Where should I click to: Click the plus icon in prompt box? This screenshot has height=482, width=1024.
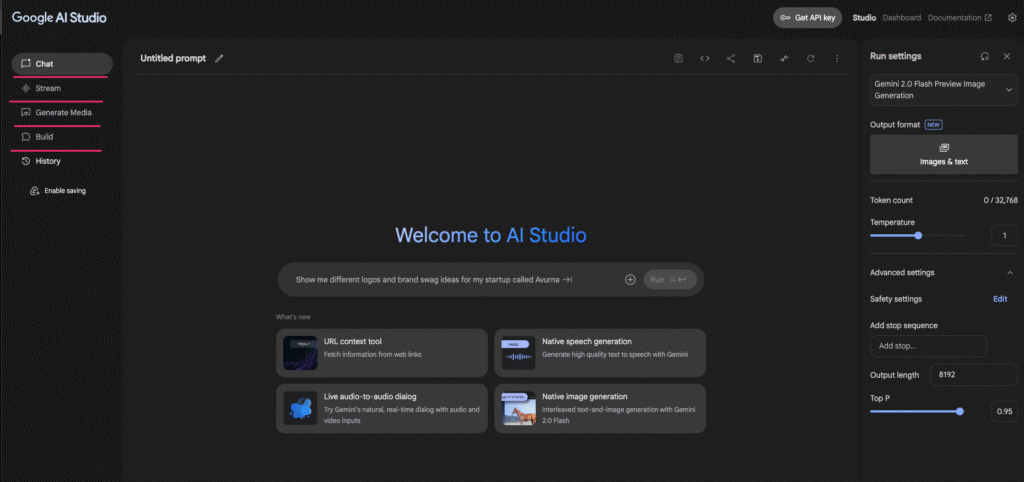click(630, 280)
